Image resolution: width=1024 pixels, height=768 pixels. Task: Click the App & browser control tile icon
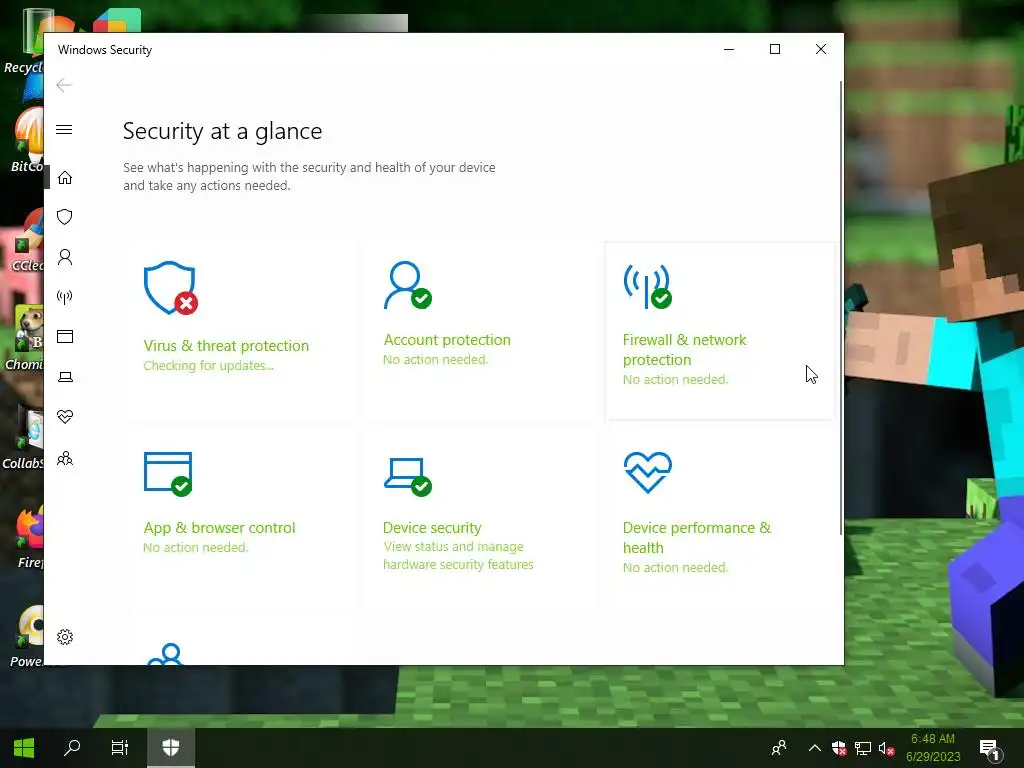coord(168,474)
